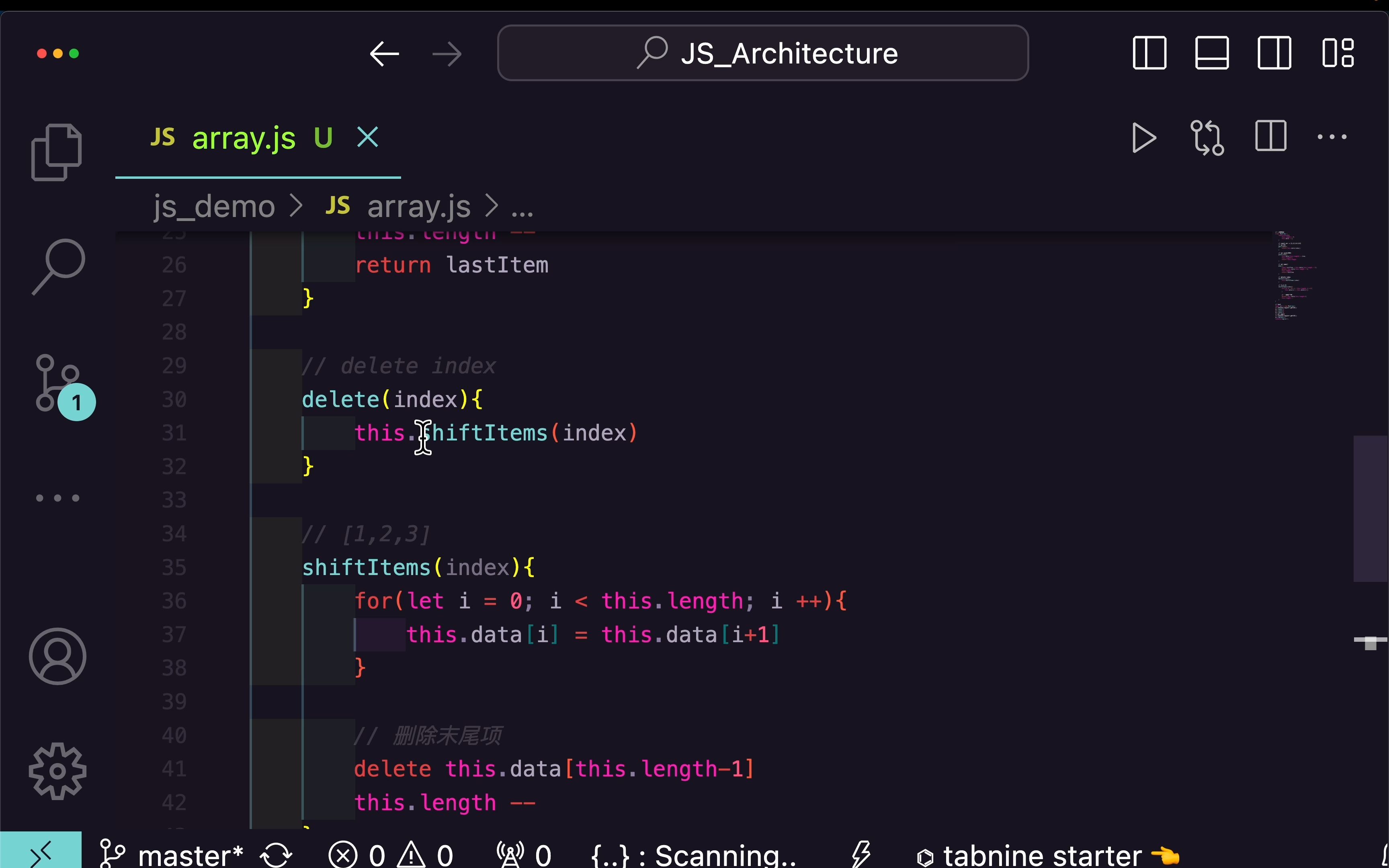The height and width of the screenshot is (868, 1389).
Task: Click the Scanning.. status bar item
Action: pyautogui.click(x=694, y=856)
